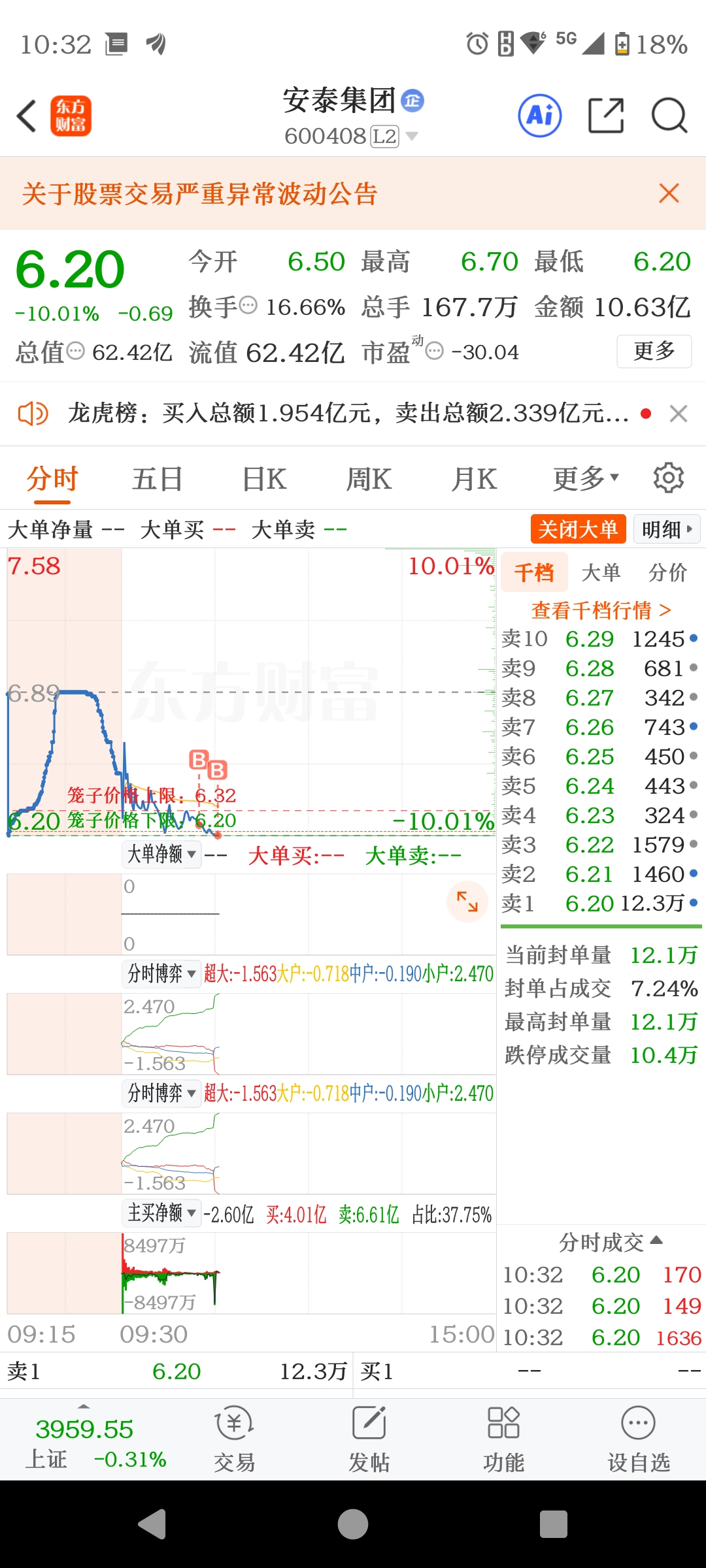Select the 分时 chart tab
Screen dimensions: 706x1568
point(52,478)
